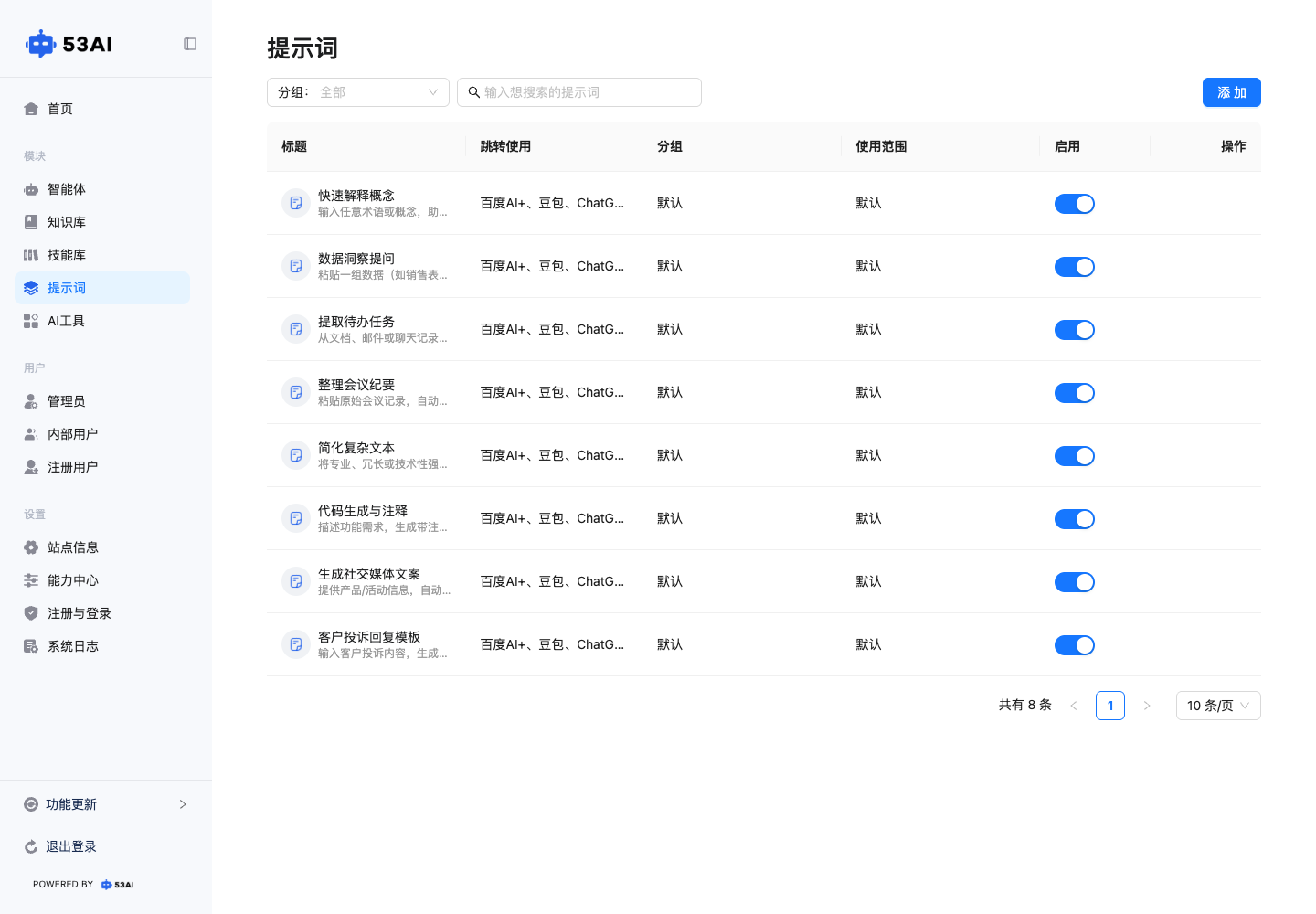The width and height of the screenshot is (1316, 914).
Task: Click the grid icon beside AI工具
Action: coord(31,321)
